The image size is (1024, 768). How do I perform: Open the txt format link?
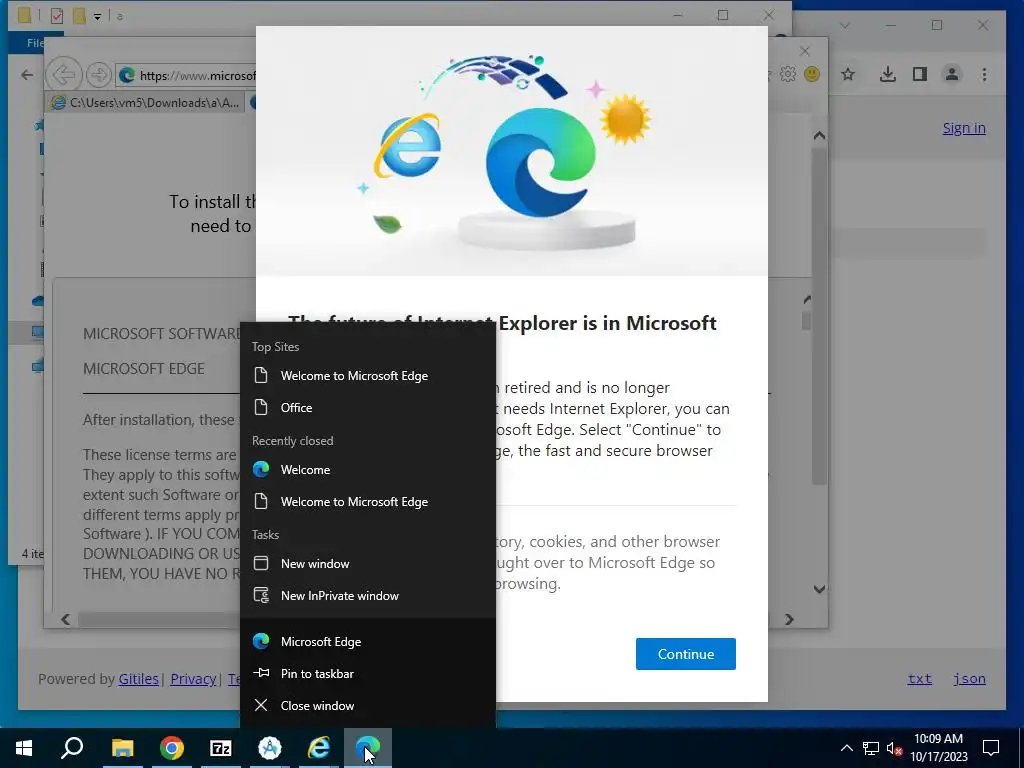(x=920, y=679)
